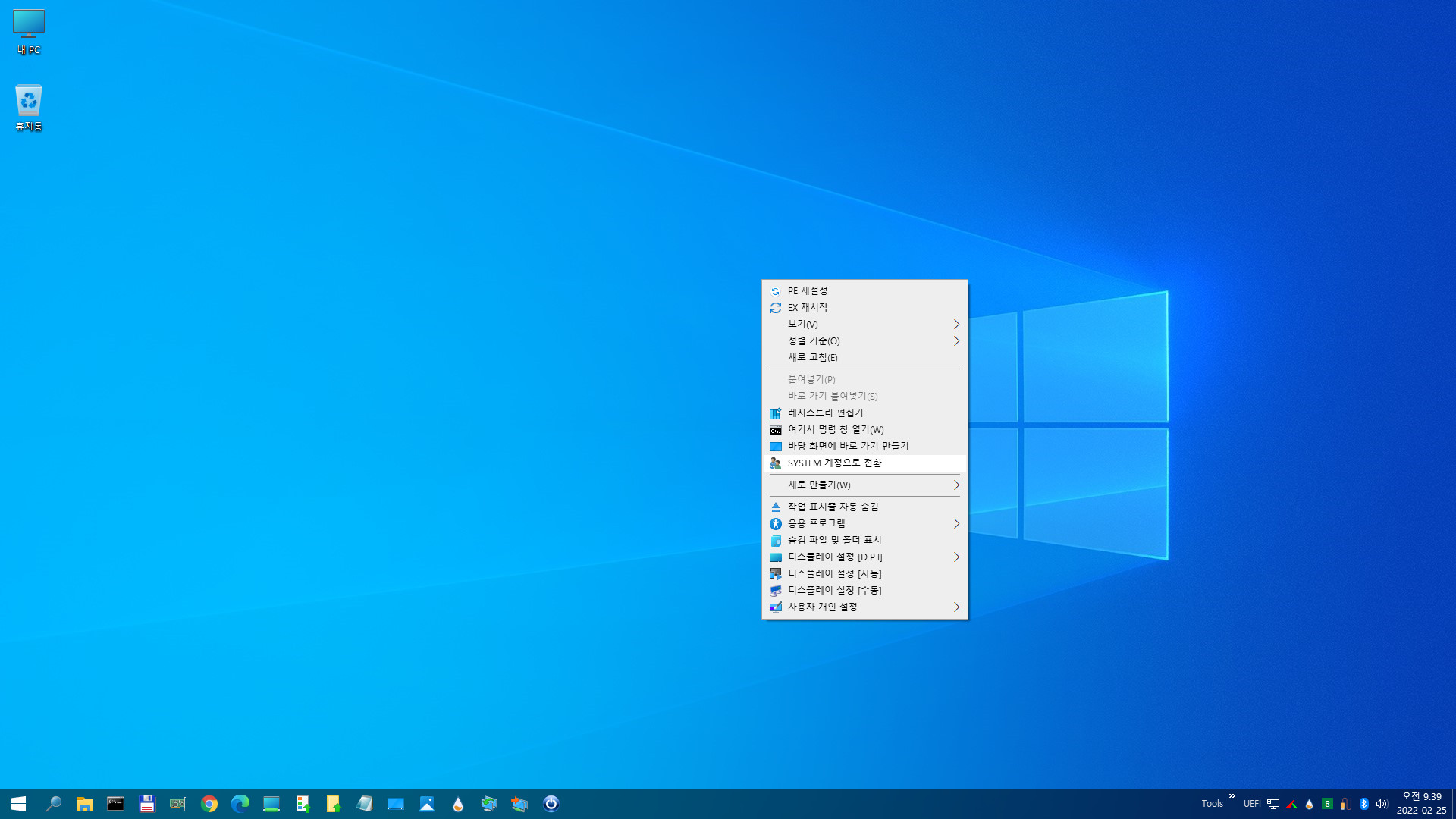Screen dimensions: 1456x819
Task: Open the USB cable safely remove tray icon
Action: tap(1345, 804)
